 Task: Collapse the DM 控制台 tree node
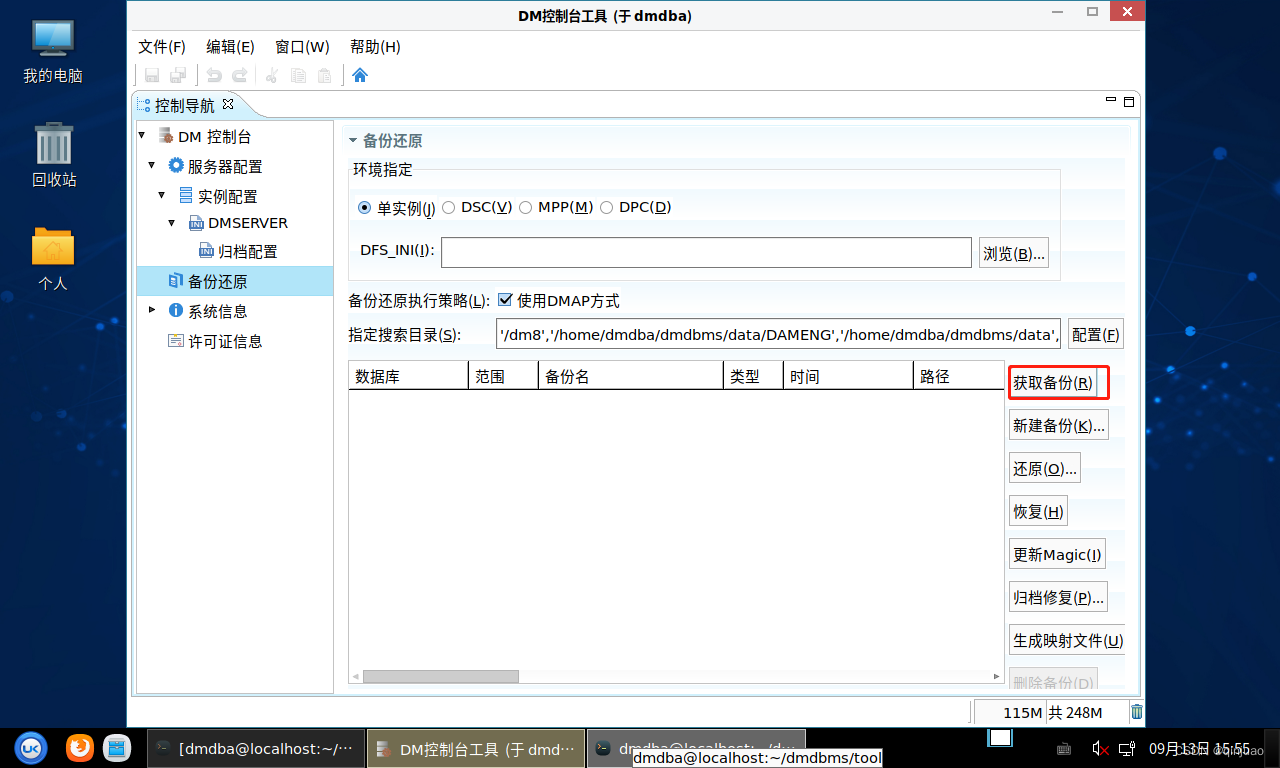(141, 135)
